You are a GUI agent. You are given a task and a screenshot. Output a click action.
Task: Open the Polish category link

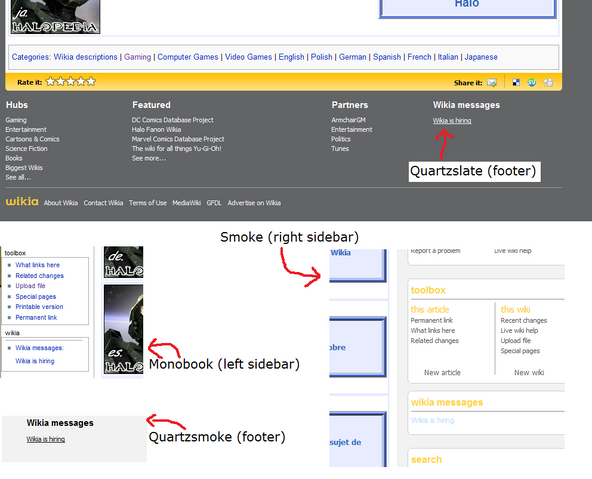(321, 57)
